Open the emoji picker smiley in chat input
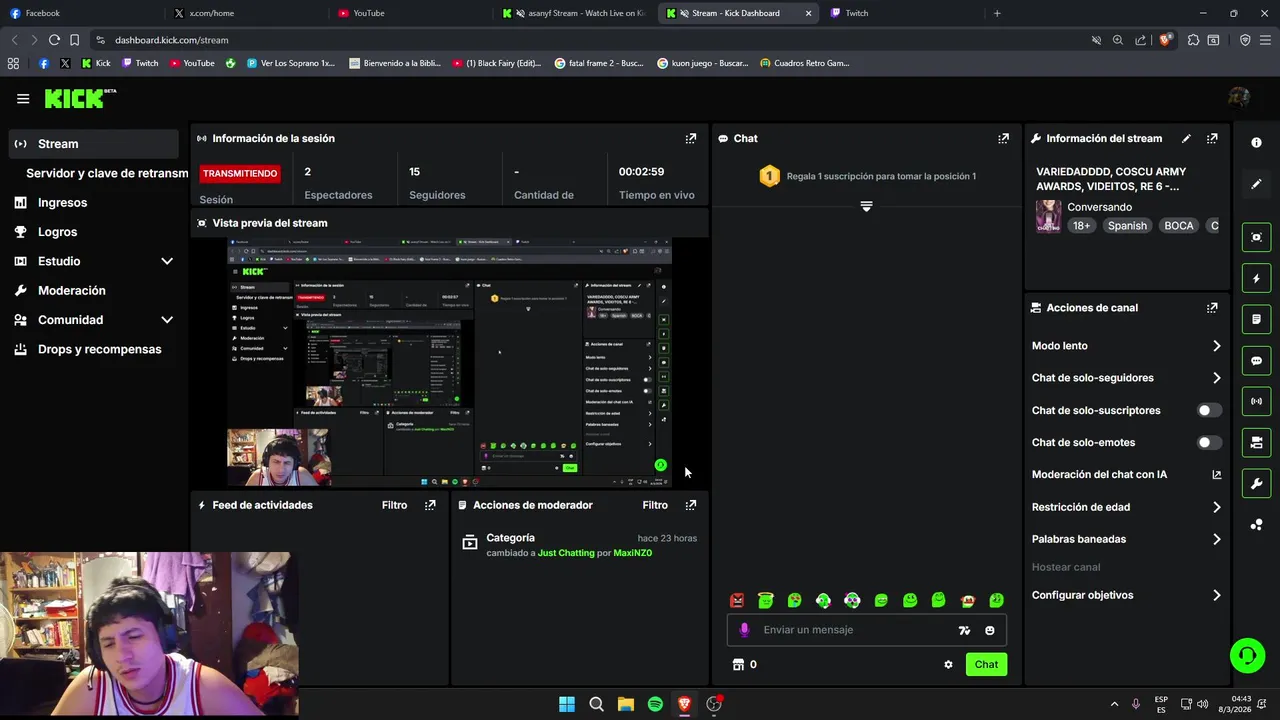 [990, 630]
